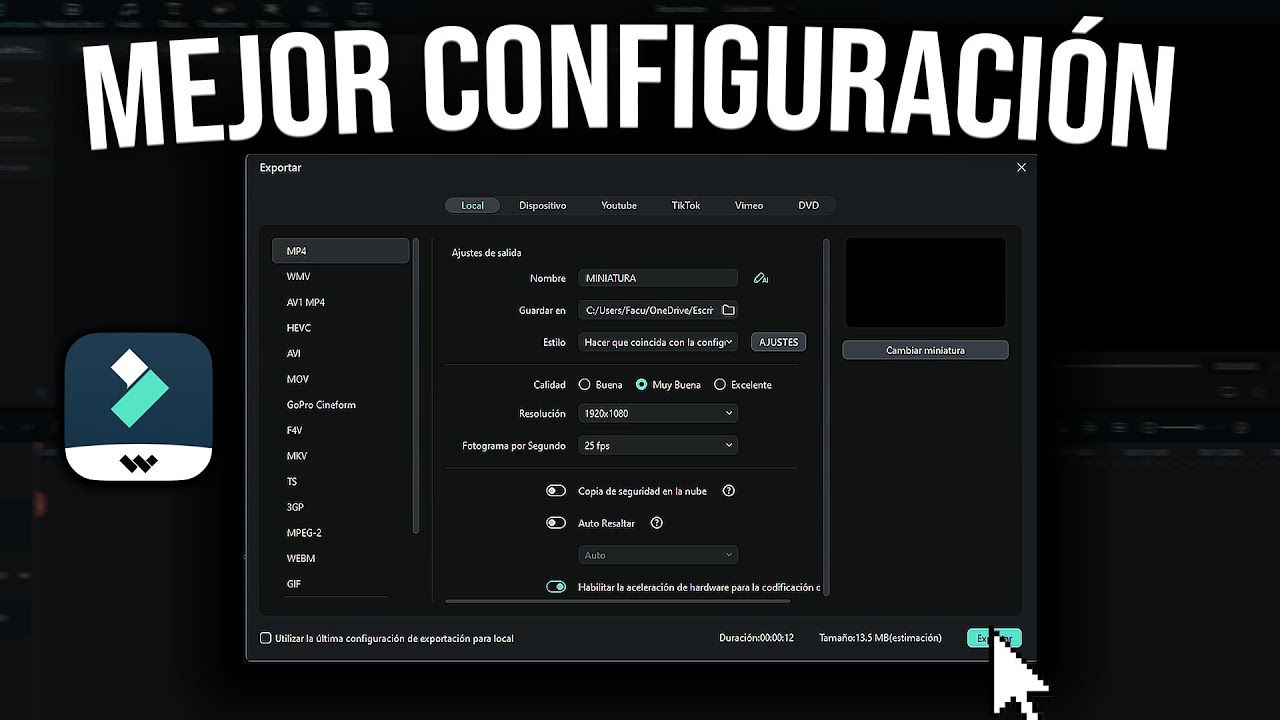This screenshot has width=1280, height=720.
Task: Select the Excelente quality option
Action: 720,385
